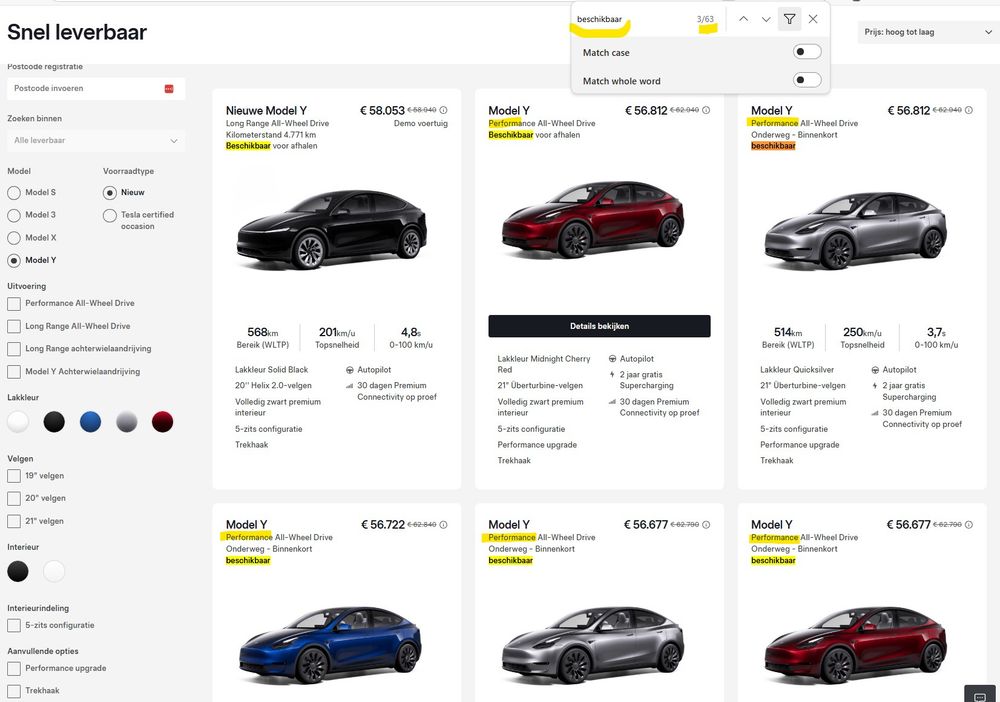Open the red Model Y image priced € 56.812
Screen dimensions: 1000x702
[x=593, y=220]
